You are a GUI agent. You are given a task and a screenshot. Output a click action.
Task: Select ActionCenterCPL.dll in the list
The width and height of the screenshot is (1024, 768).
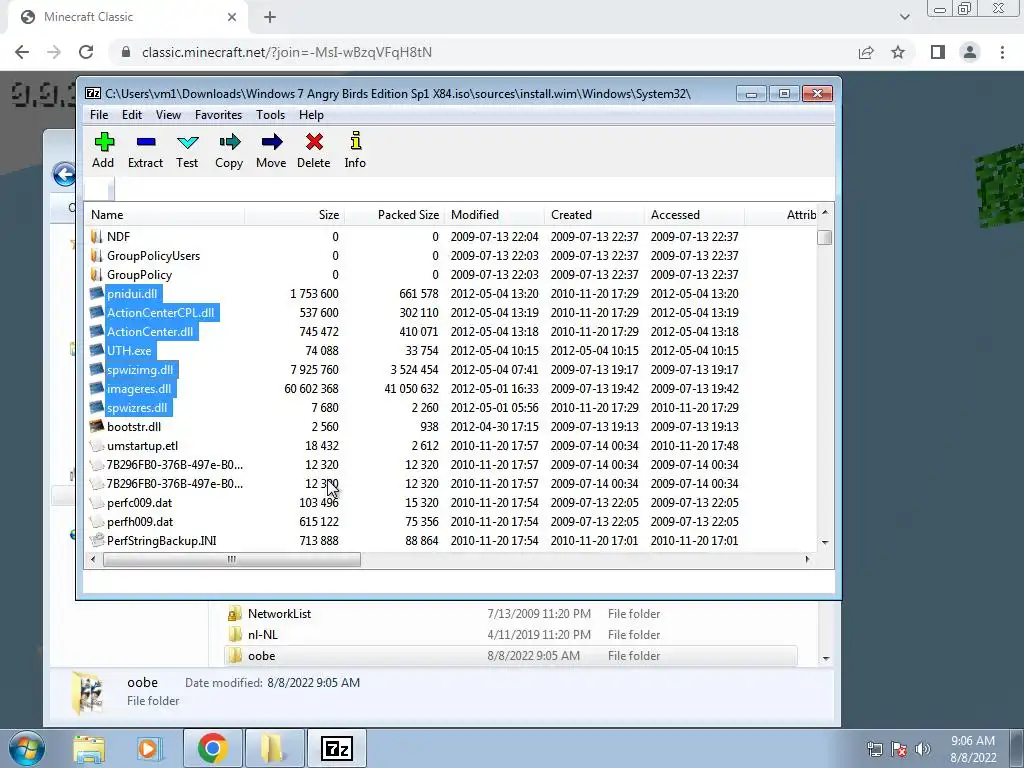161,313
